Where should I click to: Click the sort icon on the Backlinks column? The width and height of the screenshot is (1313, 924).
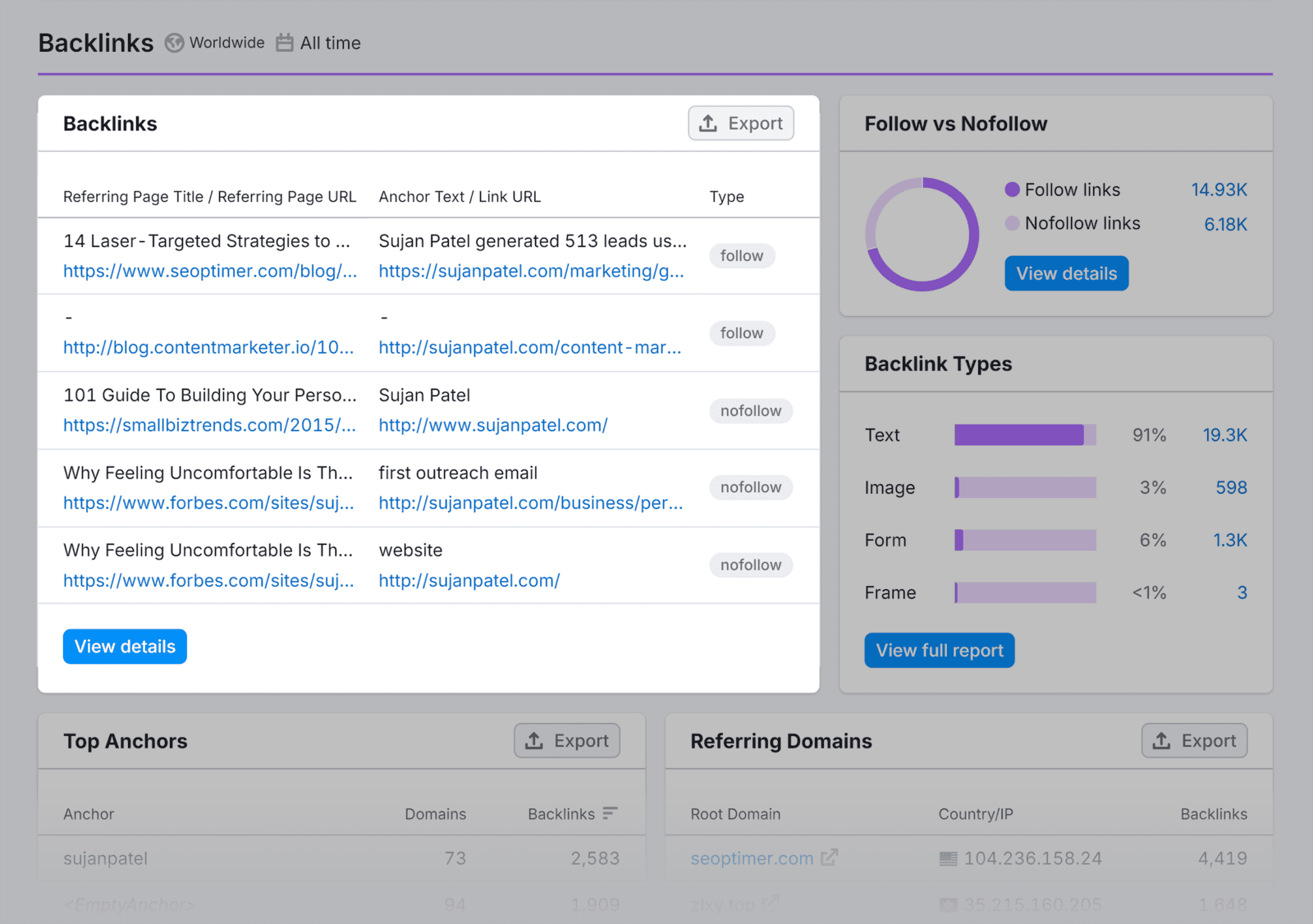611,813
